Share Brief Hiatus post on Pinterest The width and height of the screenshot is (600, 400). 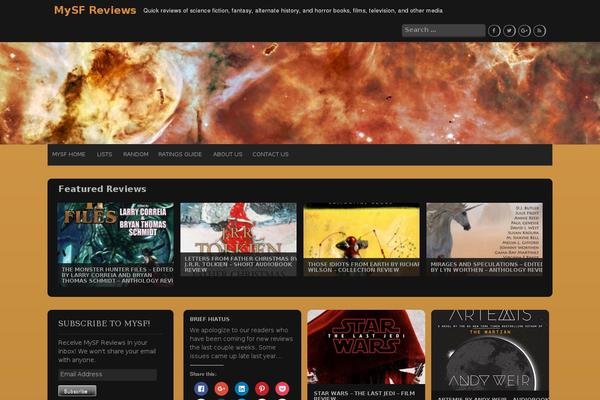point(262,389)
